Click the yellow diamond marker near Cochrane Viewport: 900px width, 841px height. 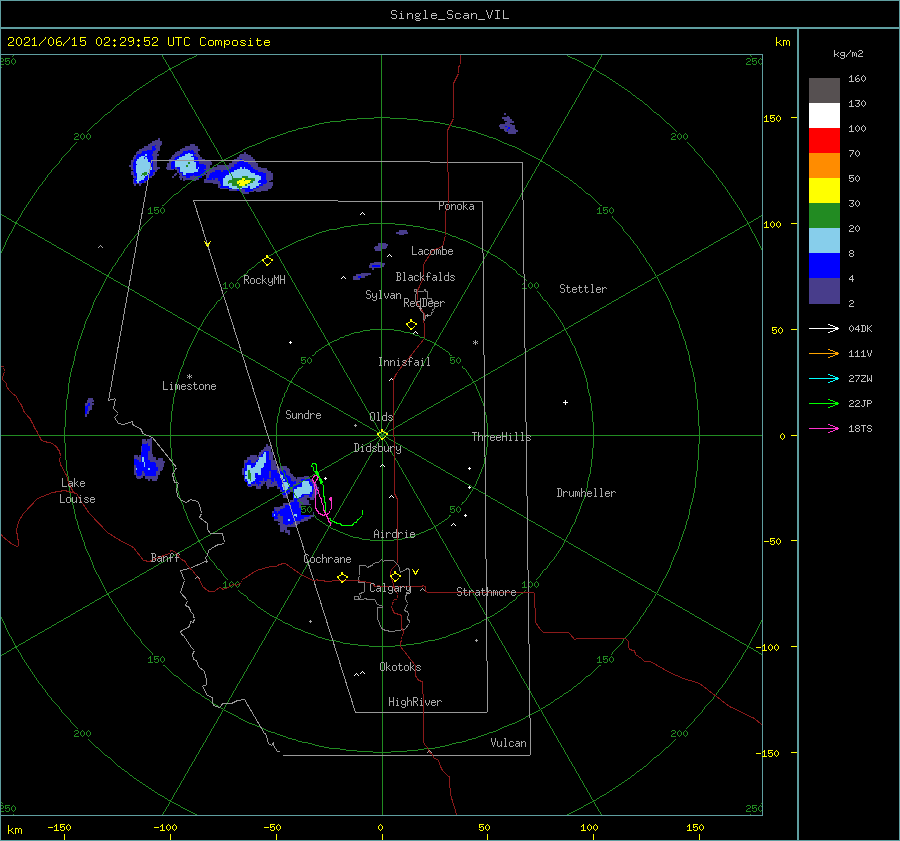coord(342,577)
